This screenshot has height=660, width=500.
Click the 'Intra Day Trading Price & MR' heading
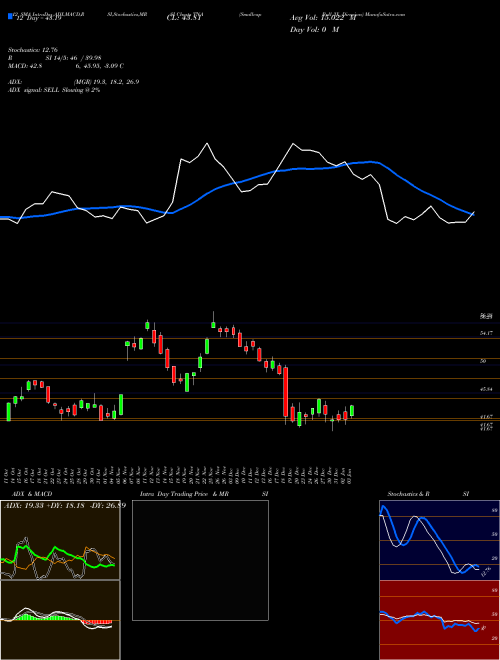pos(184,494)
